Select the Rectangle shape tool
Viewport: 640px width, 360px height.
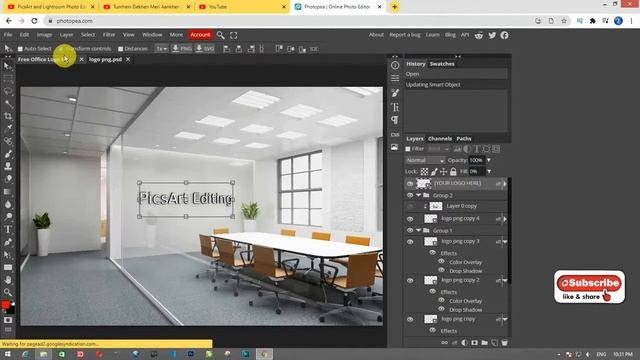[8, 267]
